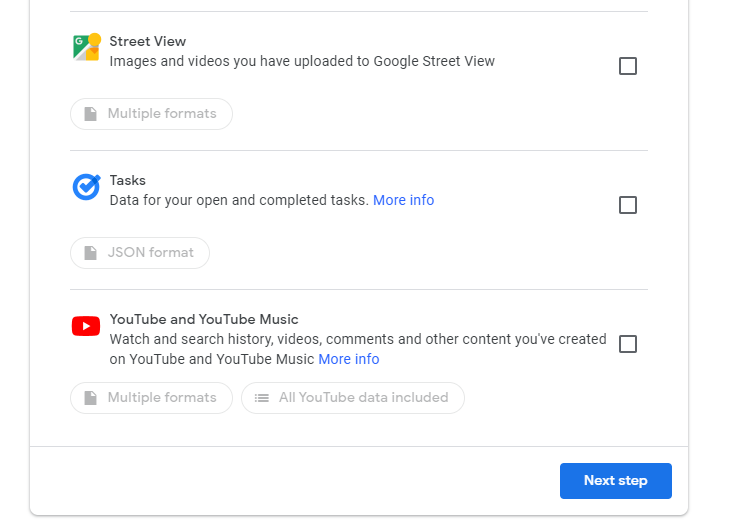This screenshot has width=730, height=522.
Task: Enable YouTube and YouTube Music checkbox
Action: click(x=628, y=344)
